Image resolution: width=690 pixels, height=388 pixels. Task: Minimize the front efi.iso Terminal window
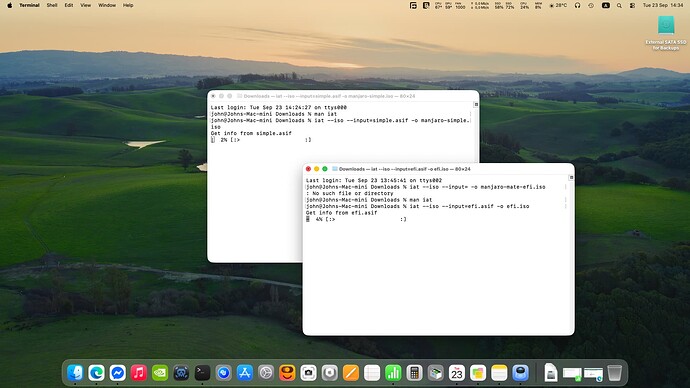coord(316,169)
